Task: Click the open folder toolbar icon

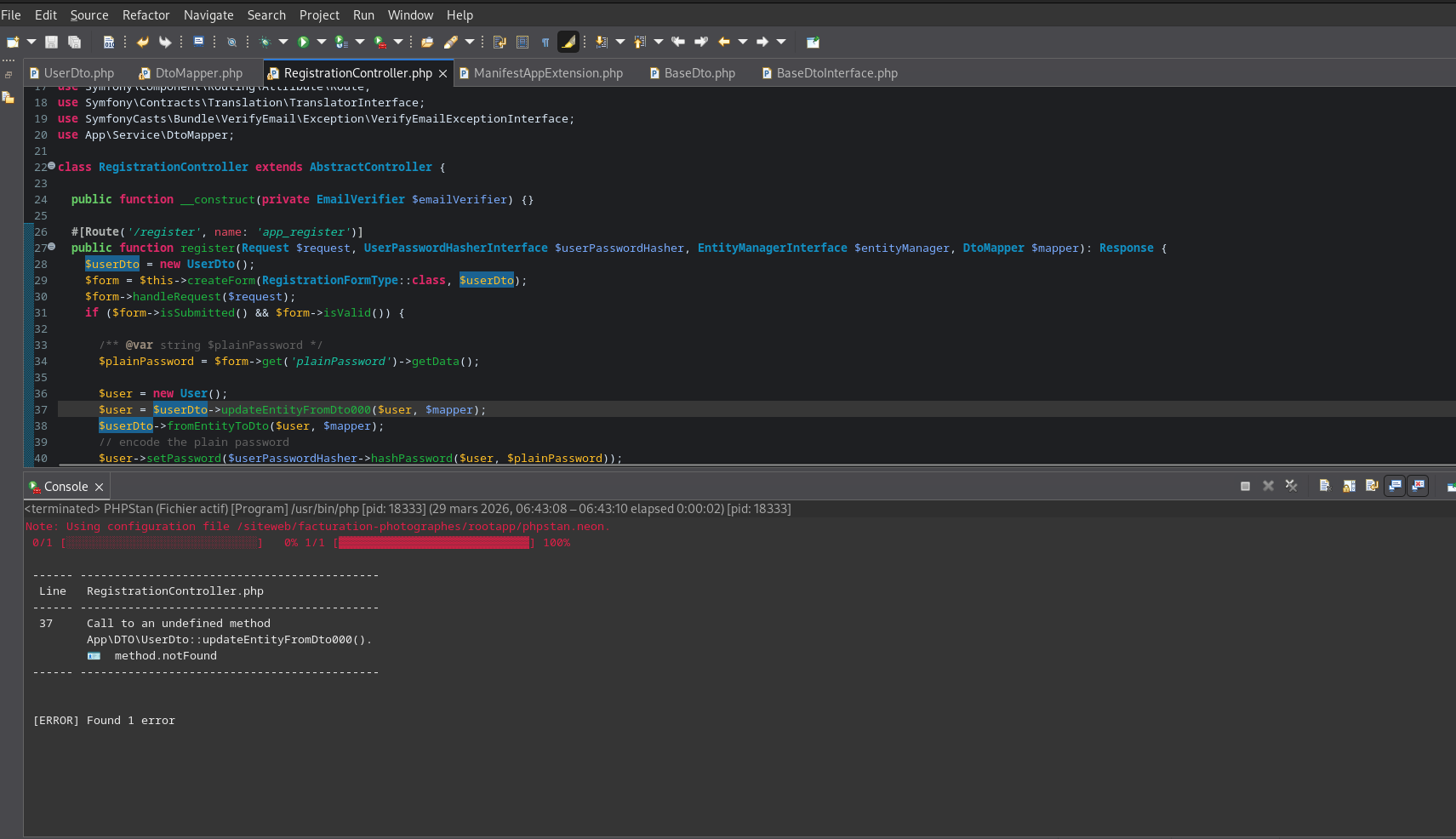Action: coord(427,42)
